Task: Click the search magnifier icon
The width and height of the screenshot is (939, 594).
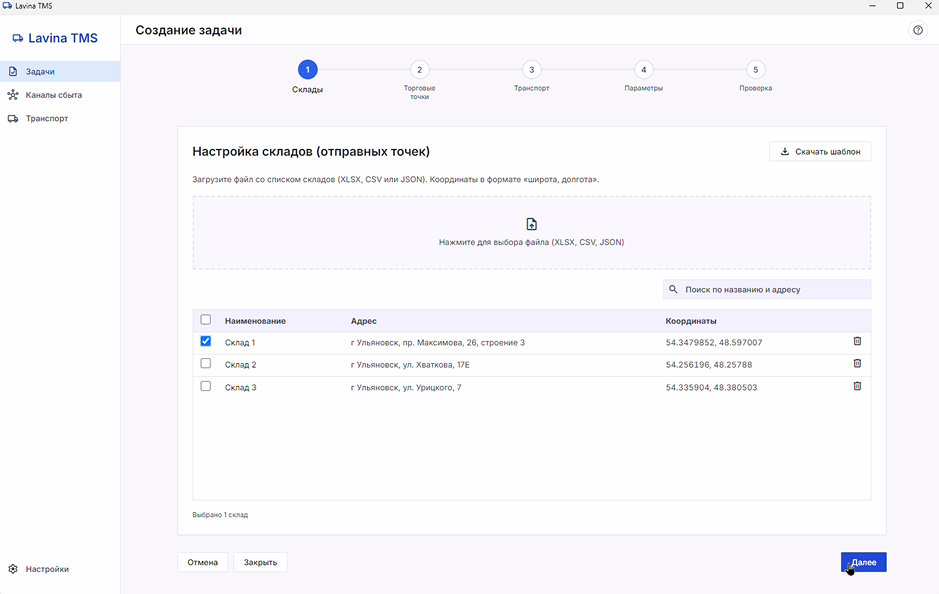Action: 673,289
